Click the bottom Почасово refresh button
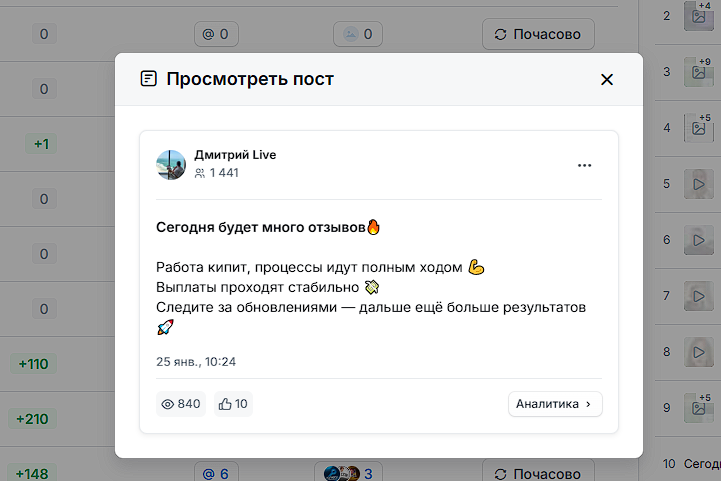Viewport: 721px width, 481px height. [x=538, y=473]
